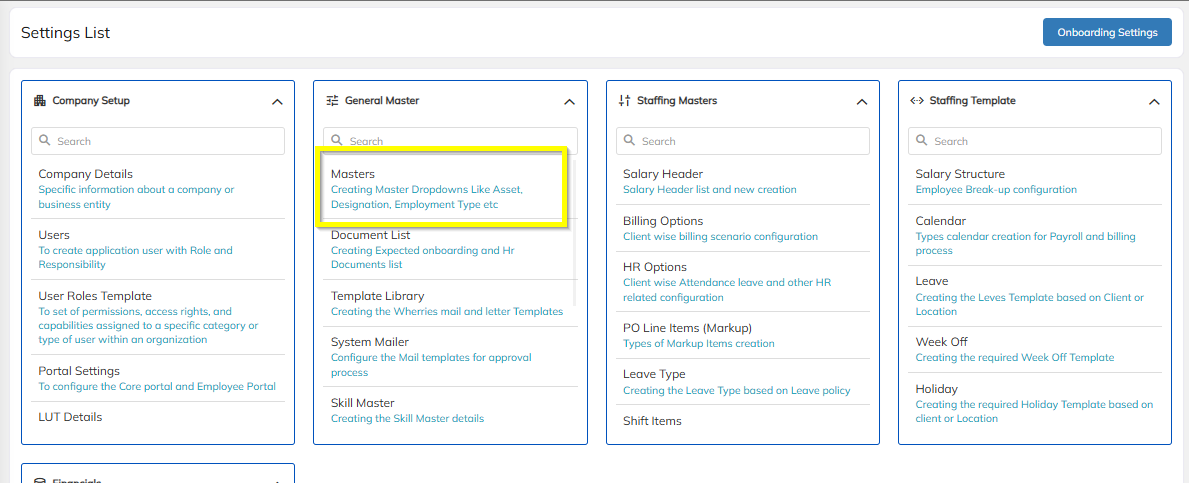1189x483 pixels.
Task: Click the Company Setup building icon
Action: point(39,100)
